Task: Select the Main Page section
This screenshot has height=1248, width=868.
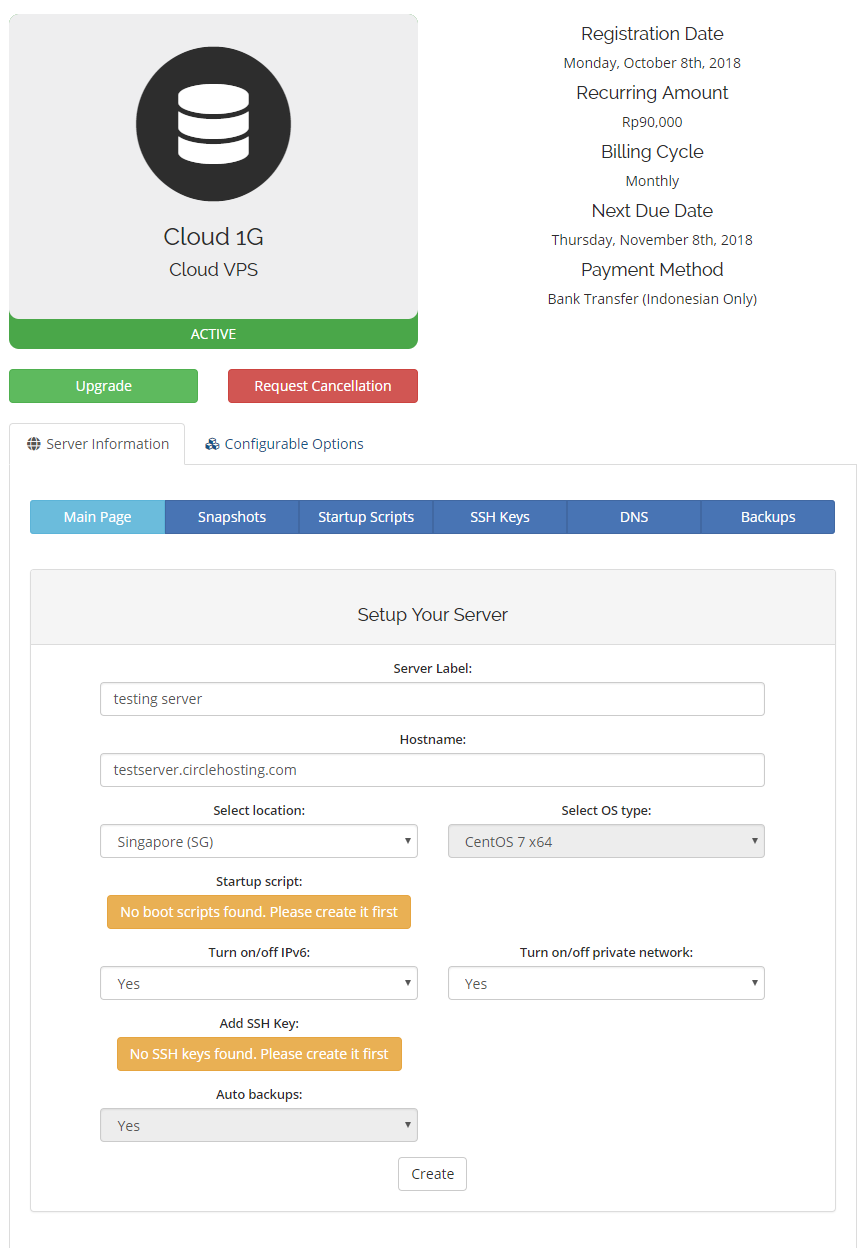Action: (98, 517)
